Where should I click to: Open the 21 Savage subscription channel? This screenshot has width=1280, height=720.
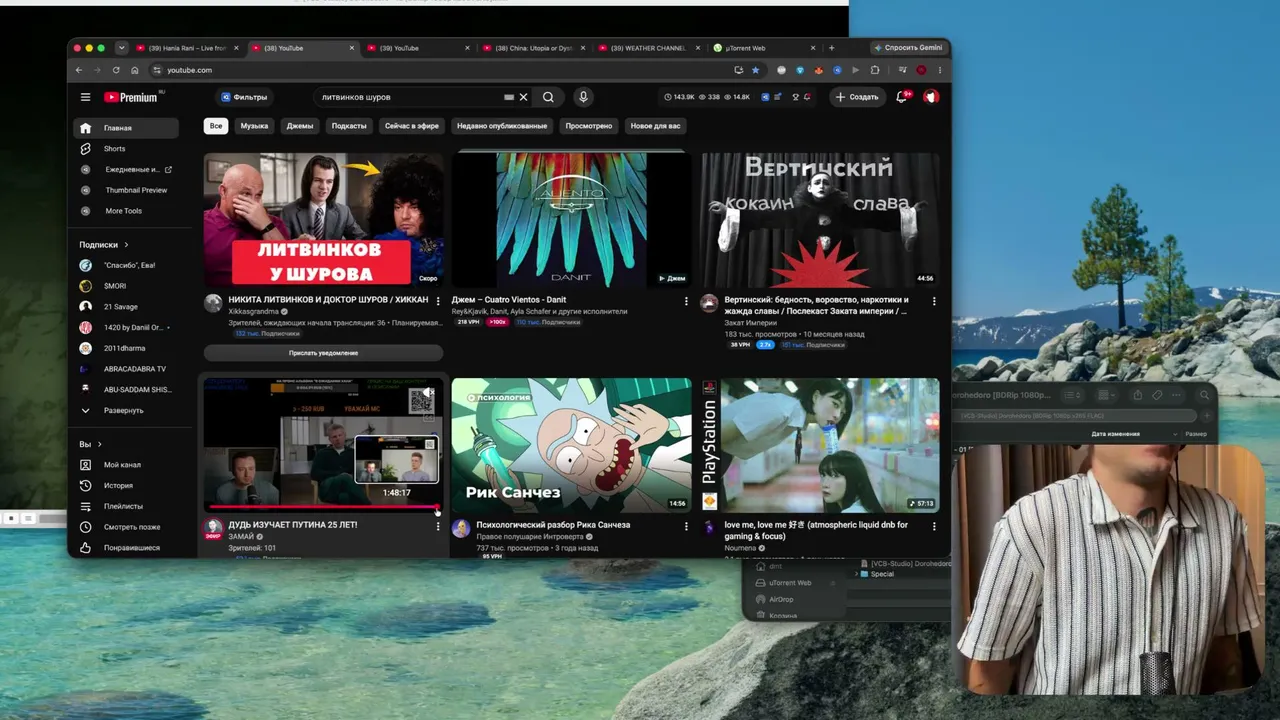coord(126,307)
